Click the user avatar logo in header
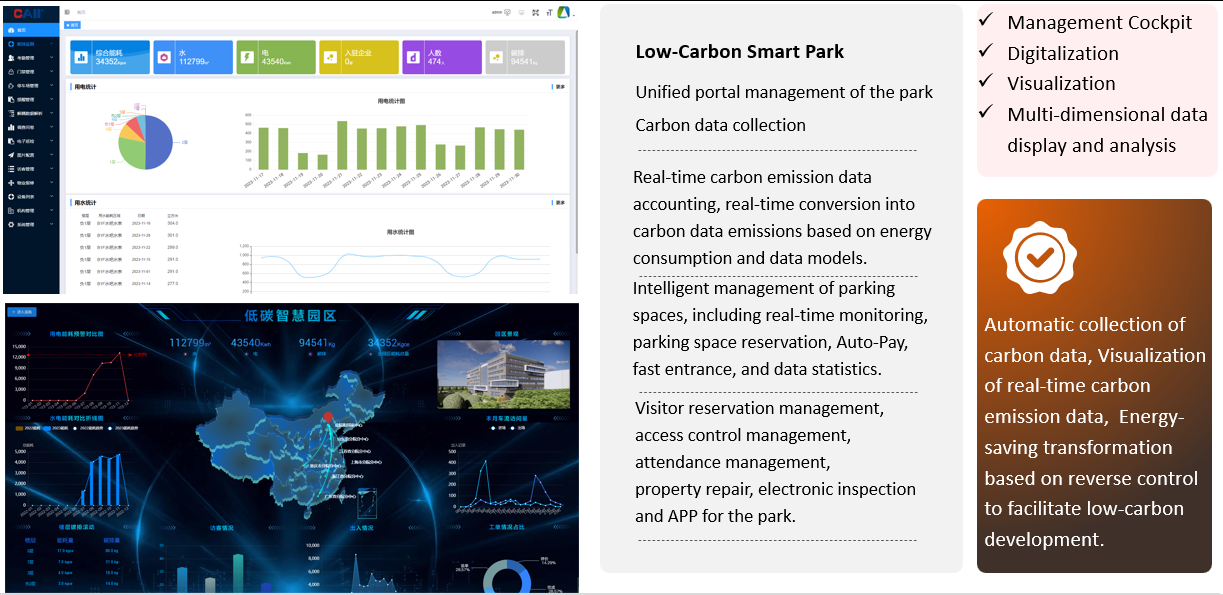Screen dimensions: 1223x595 (x=564, y=12)
